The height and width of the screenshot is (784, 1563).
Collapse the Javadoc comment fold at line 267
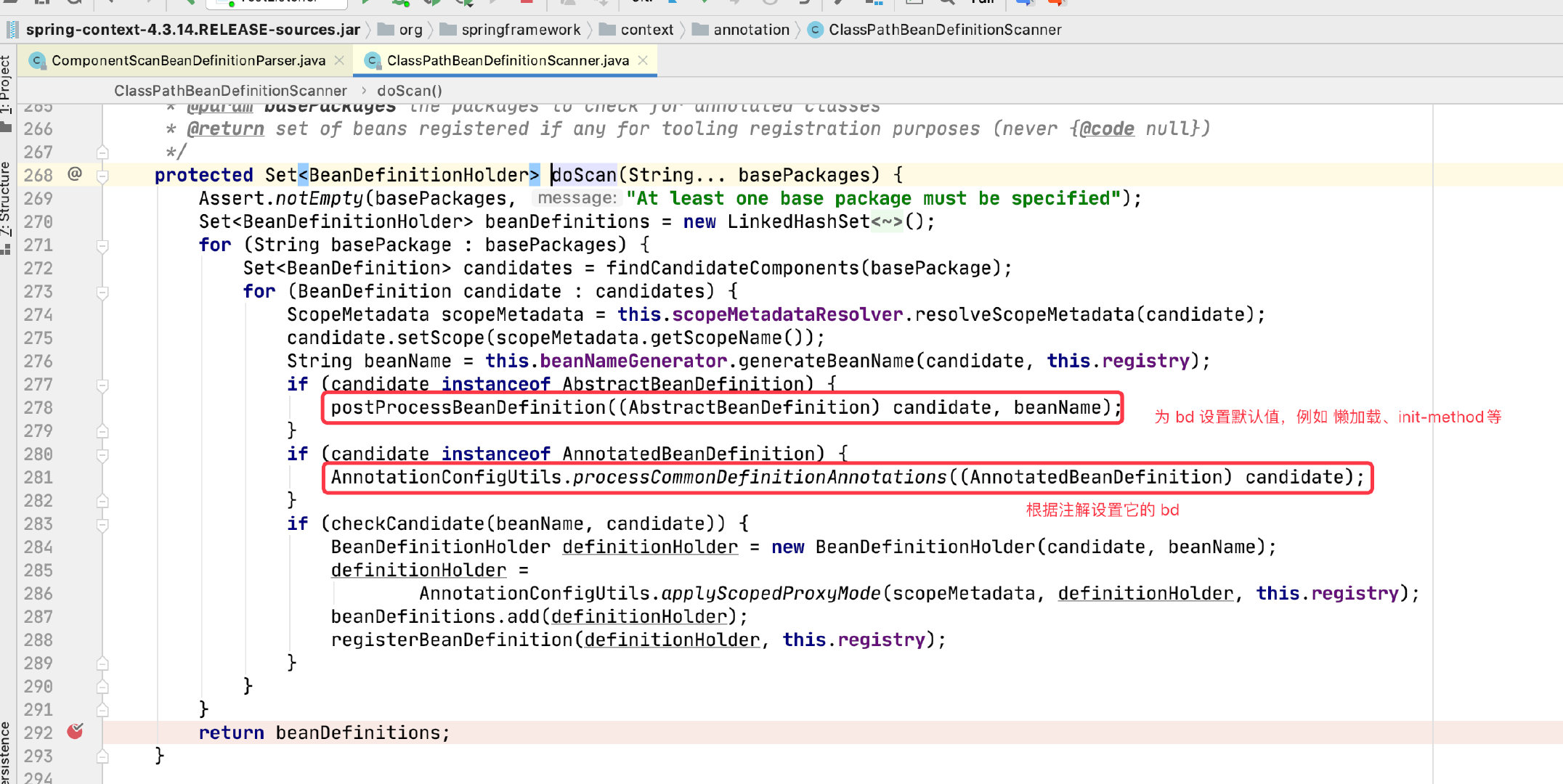(x=102, y=152)
